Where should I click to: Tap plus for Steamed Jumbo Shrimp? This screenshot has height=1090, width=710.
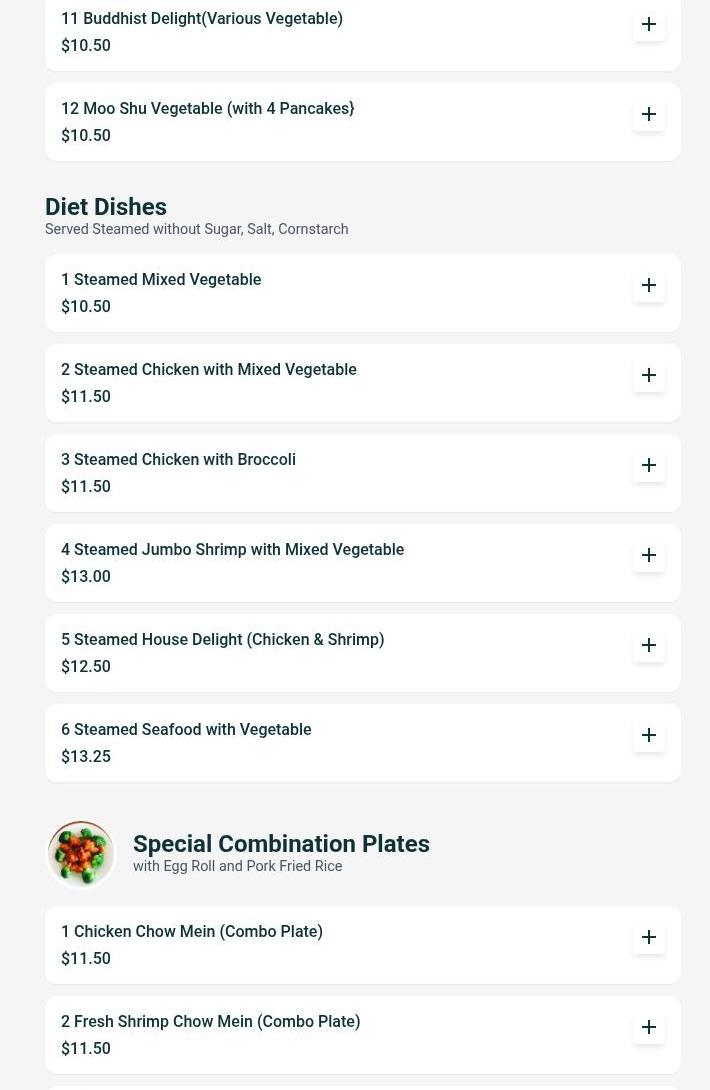pyautogui.click(x=649, y=555)
